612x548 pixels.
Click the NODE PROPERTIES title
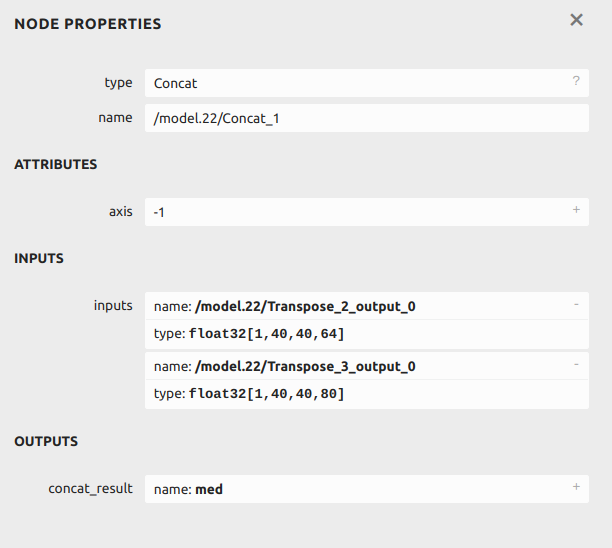point(88,24)
